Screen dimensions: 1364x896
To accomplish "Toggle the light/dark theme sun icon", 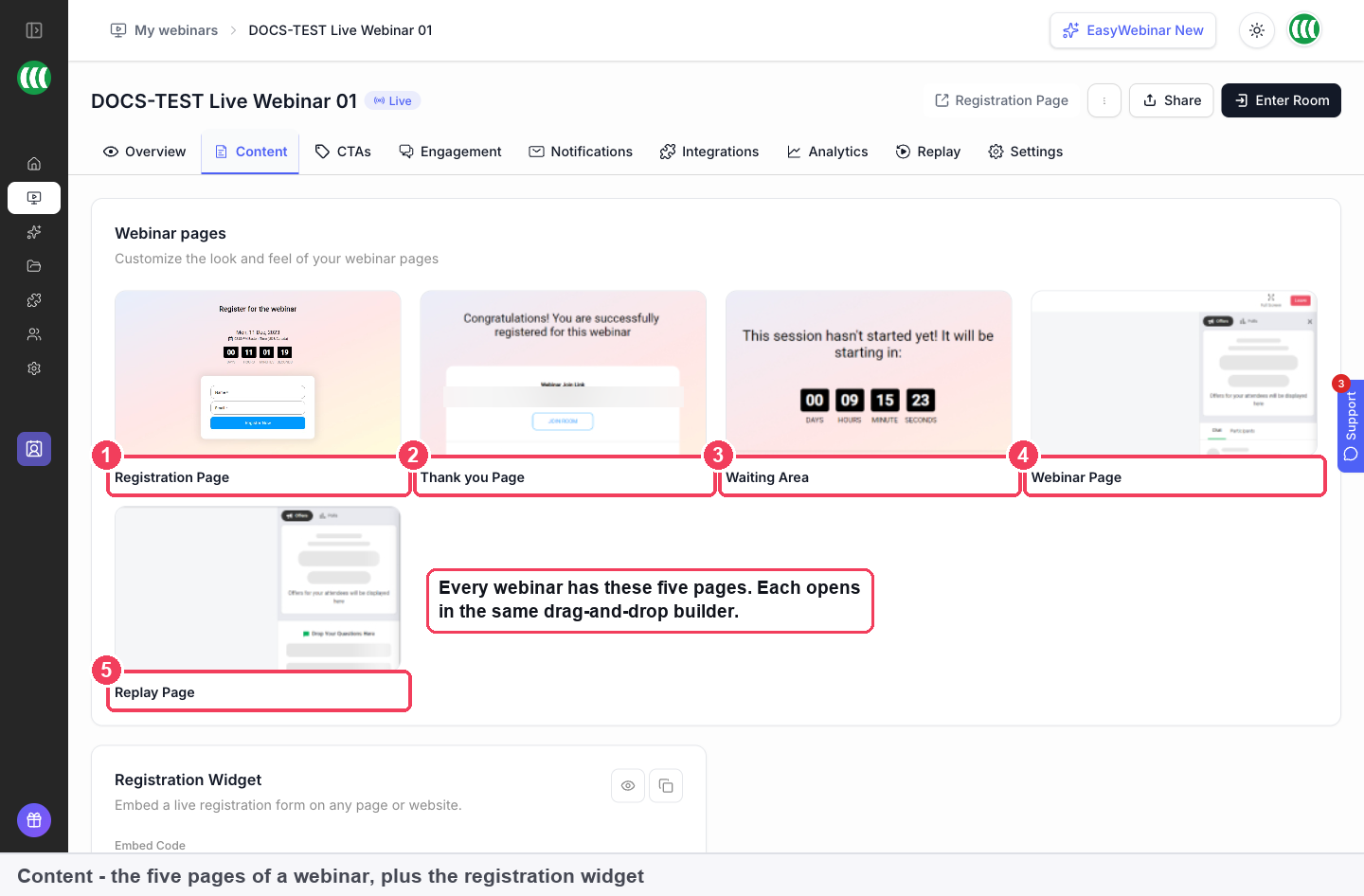I will 1257,30.
